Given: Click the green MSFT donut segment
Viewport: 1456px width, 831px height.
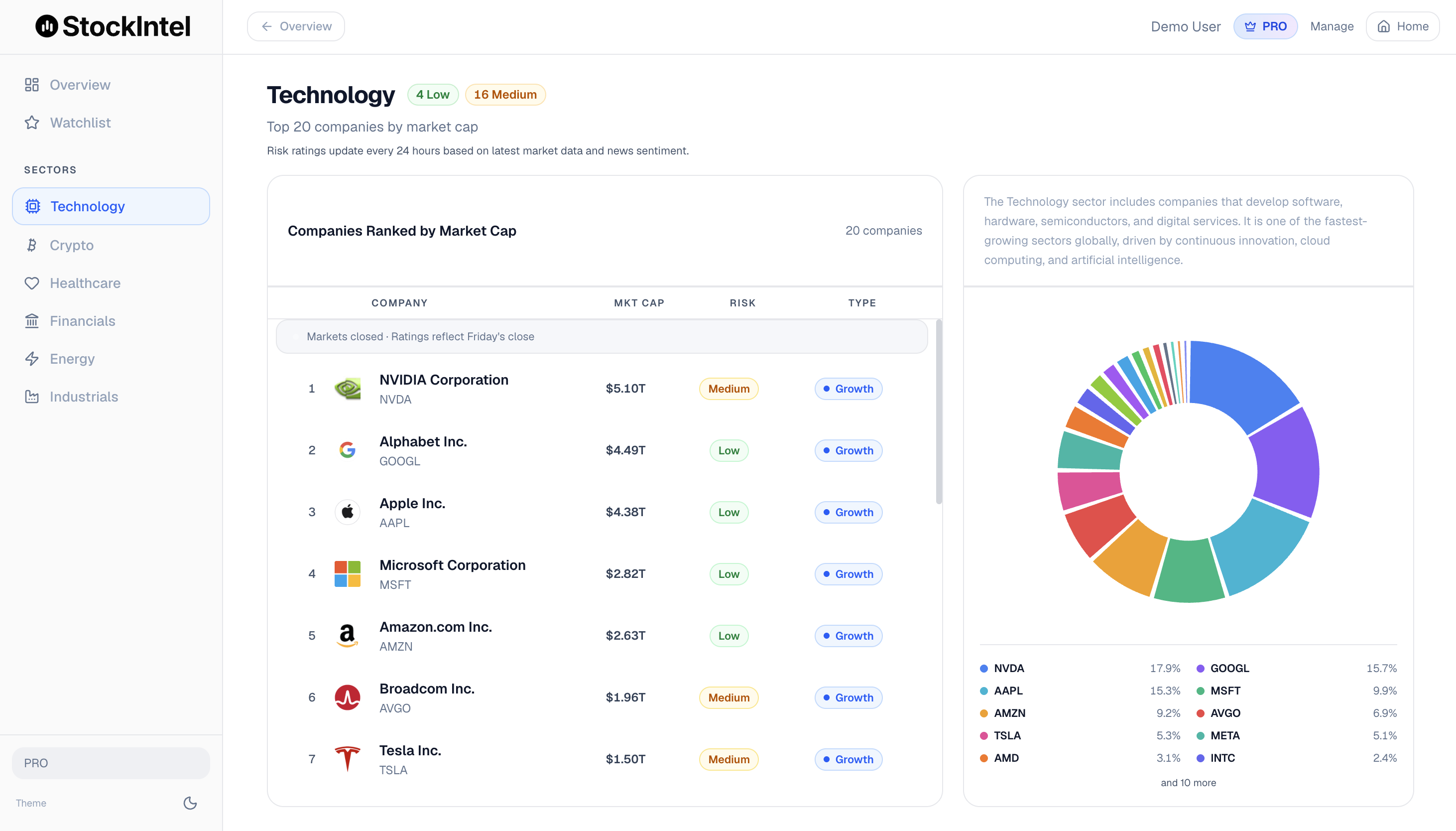Looking at the screenshot, I should (x=1189, y=571).
